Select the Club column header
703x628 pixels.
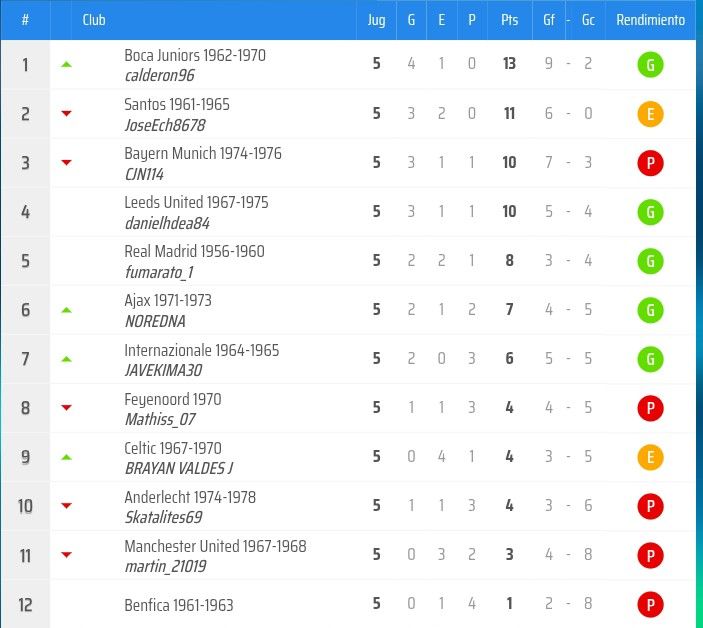[94, 20]
